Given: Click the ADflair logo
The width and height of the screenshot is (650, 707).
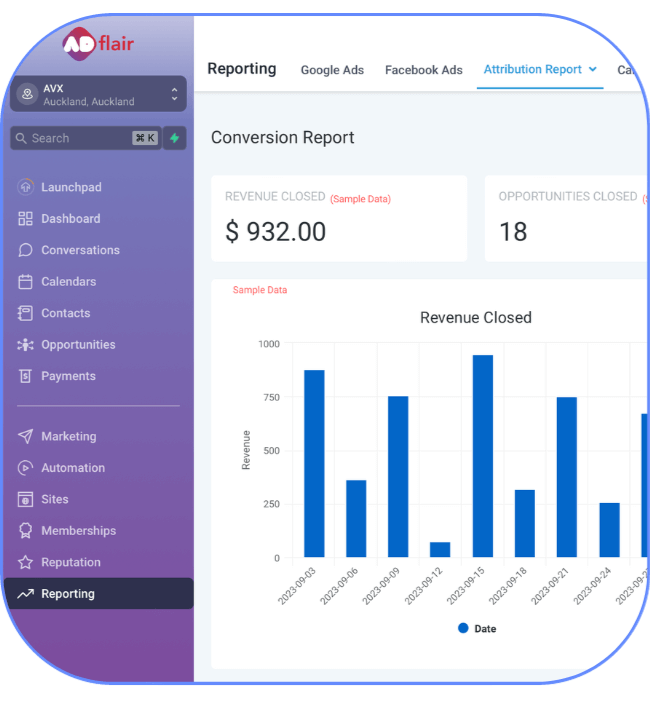Looking at the screenshot, I should [x=98, y=44].
